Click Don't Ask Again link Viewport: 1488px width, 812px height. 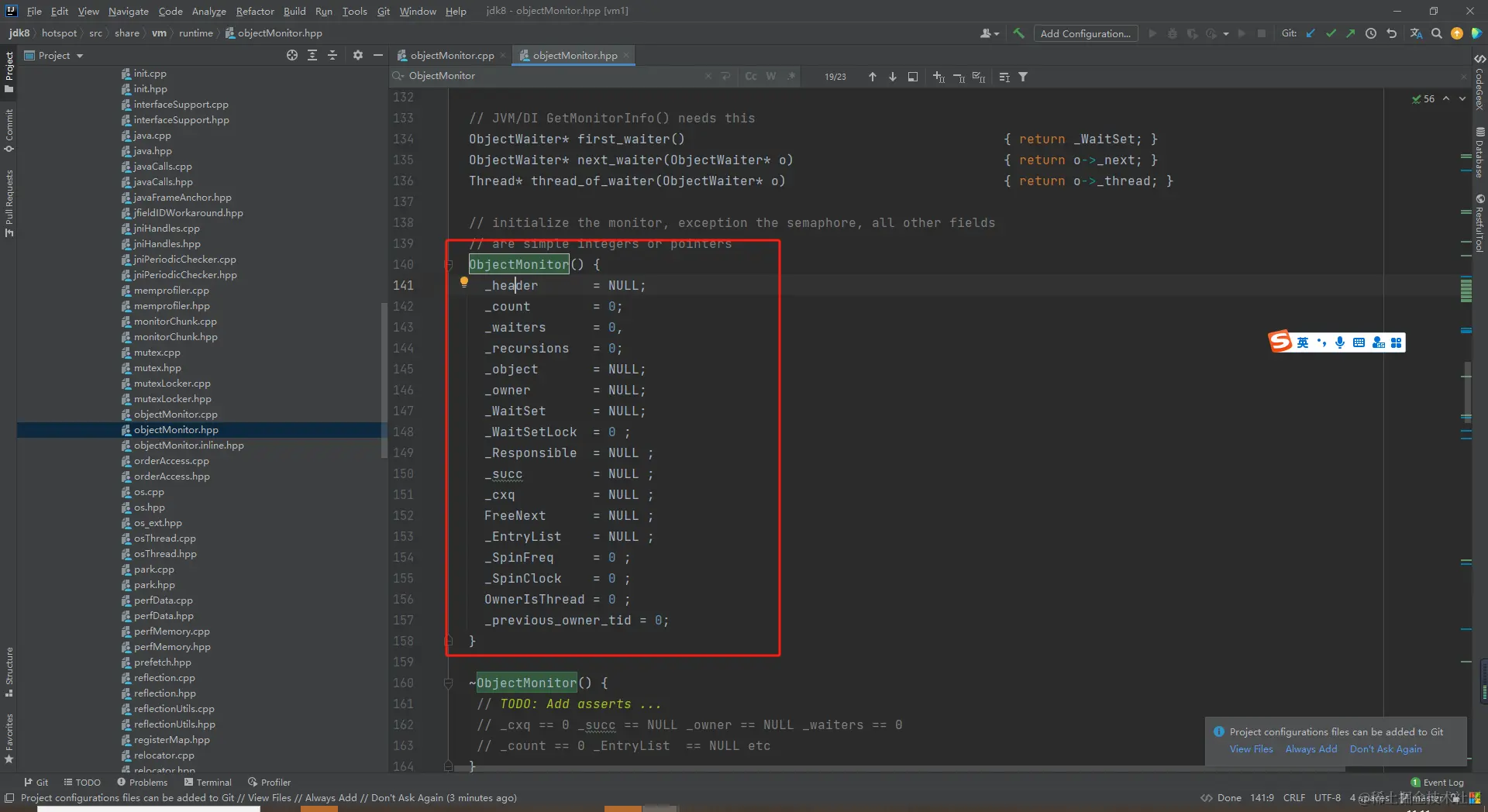(1386, 749)
